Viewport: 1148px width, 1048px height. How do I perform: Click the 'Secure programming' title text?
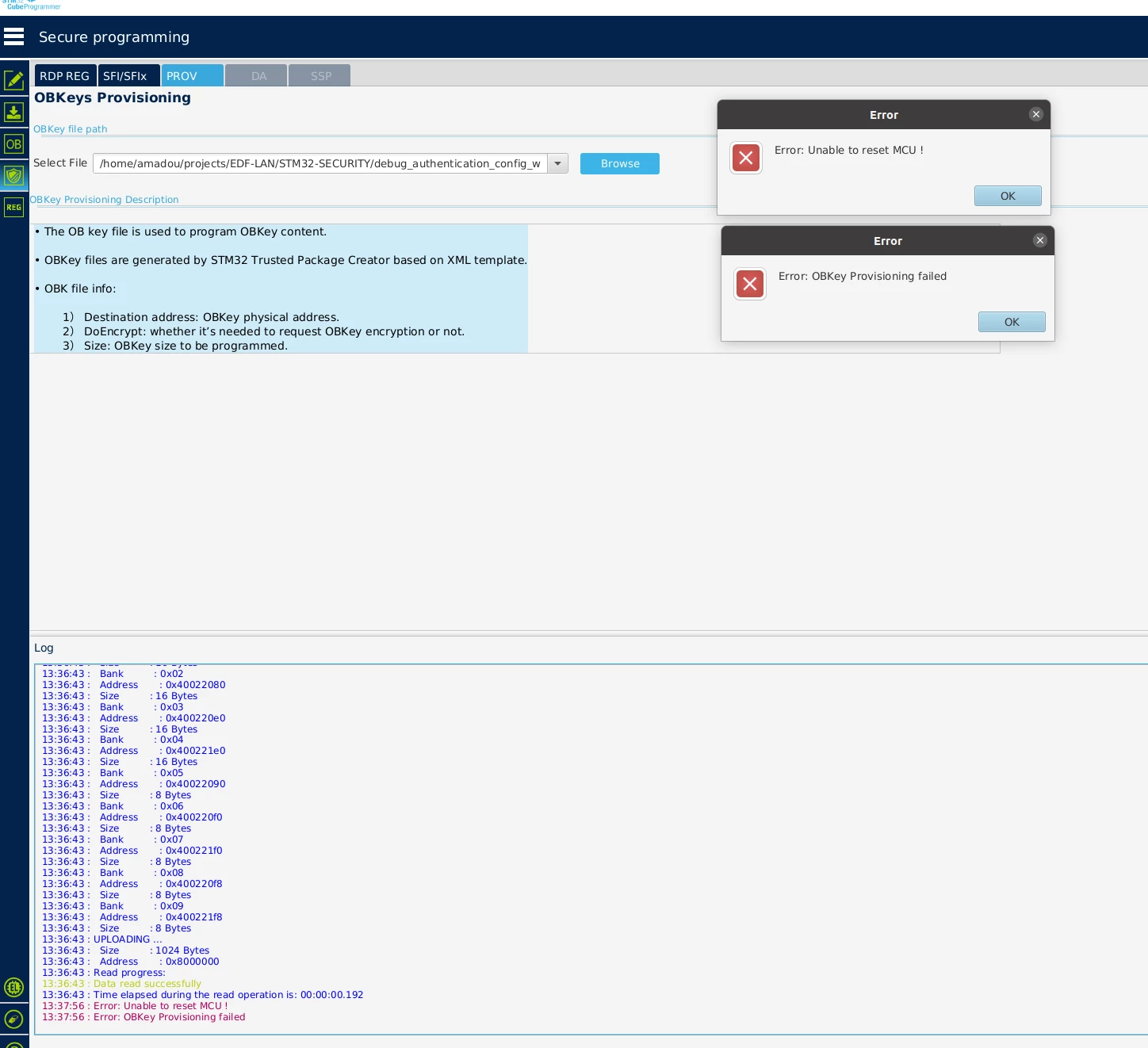(114, 36)
